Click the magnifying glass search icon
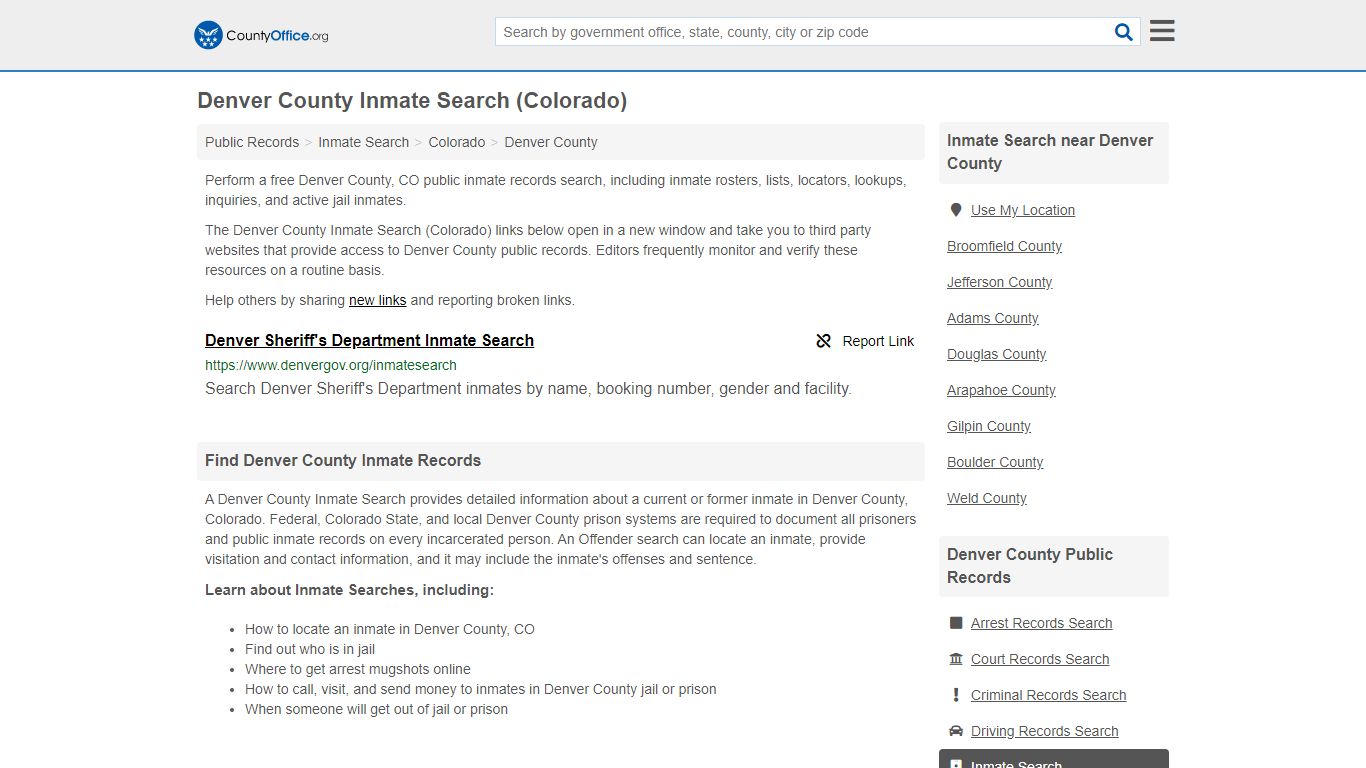Viewport: 1366px width, 768px height. click(x=1124, y=32)
